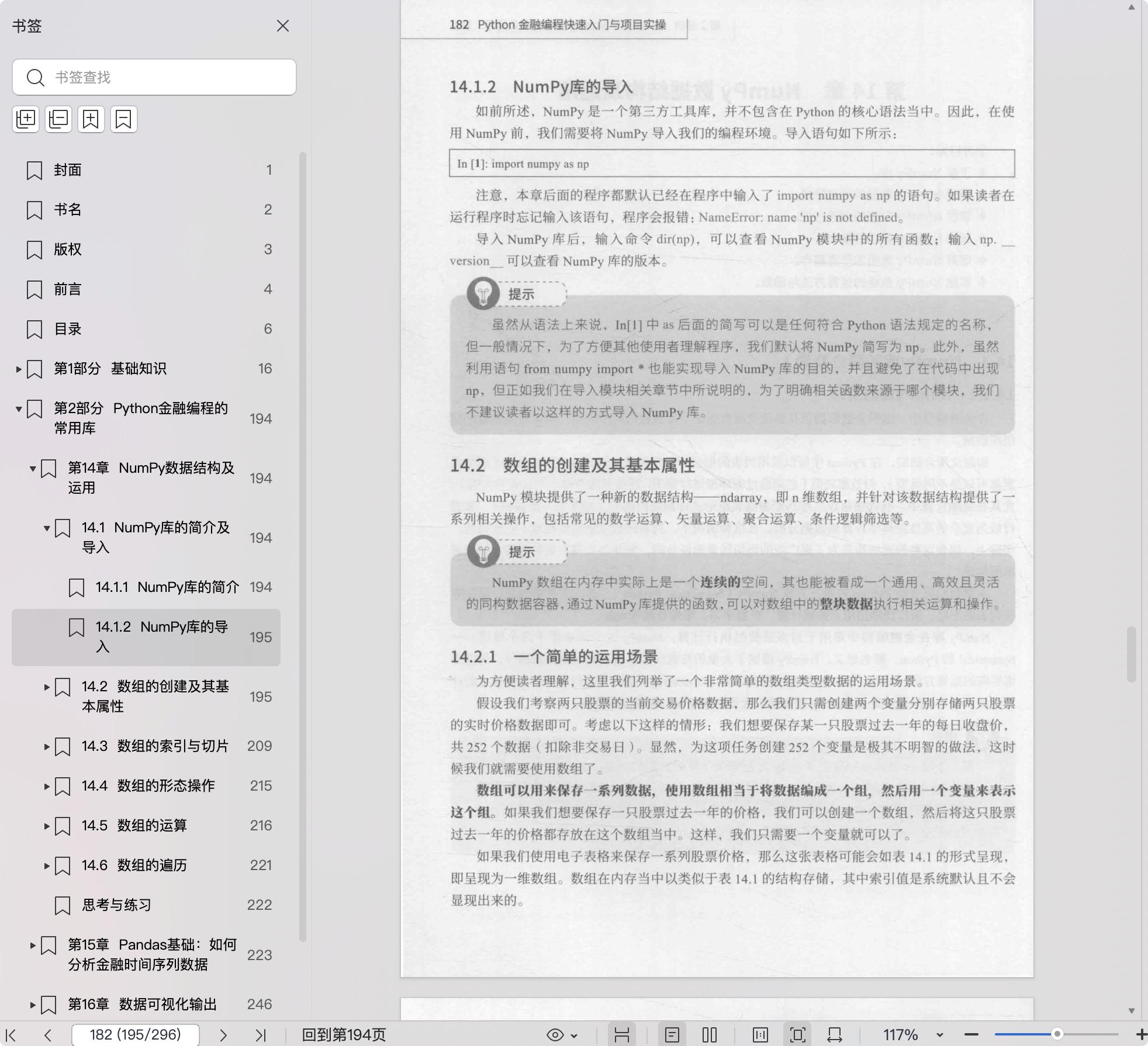Click the 书签 panel title

(27, 26)
